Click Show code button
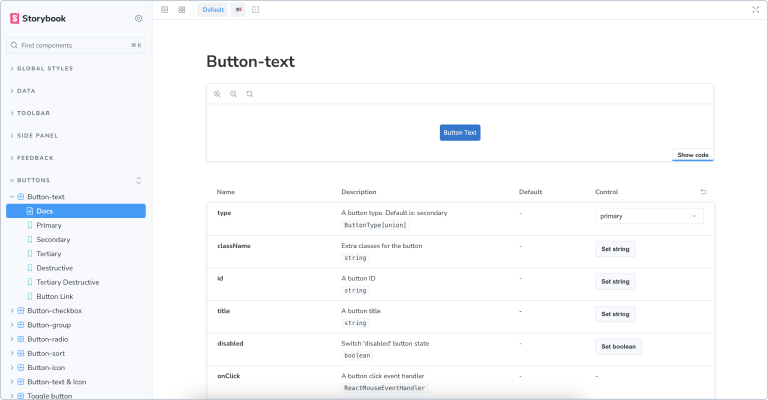 click(x=693, y=155)
